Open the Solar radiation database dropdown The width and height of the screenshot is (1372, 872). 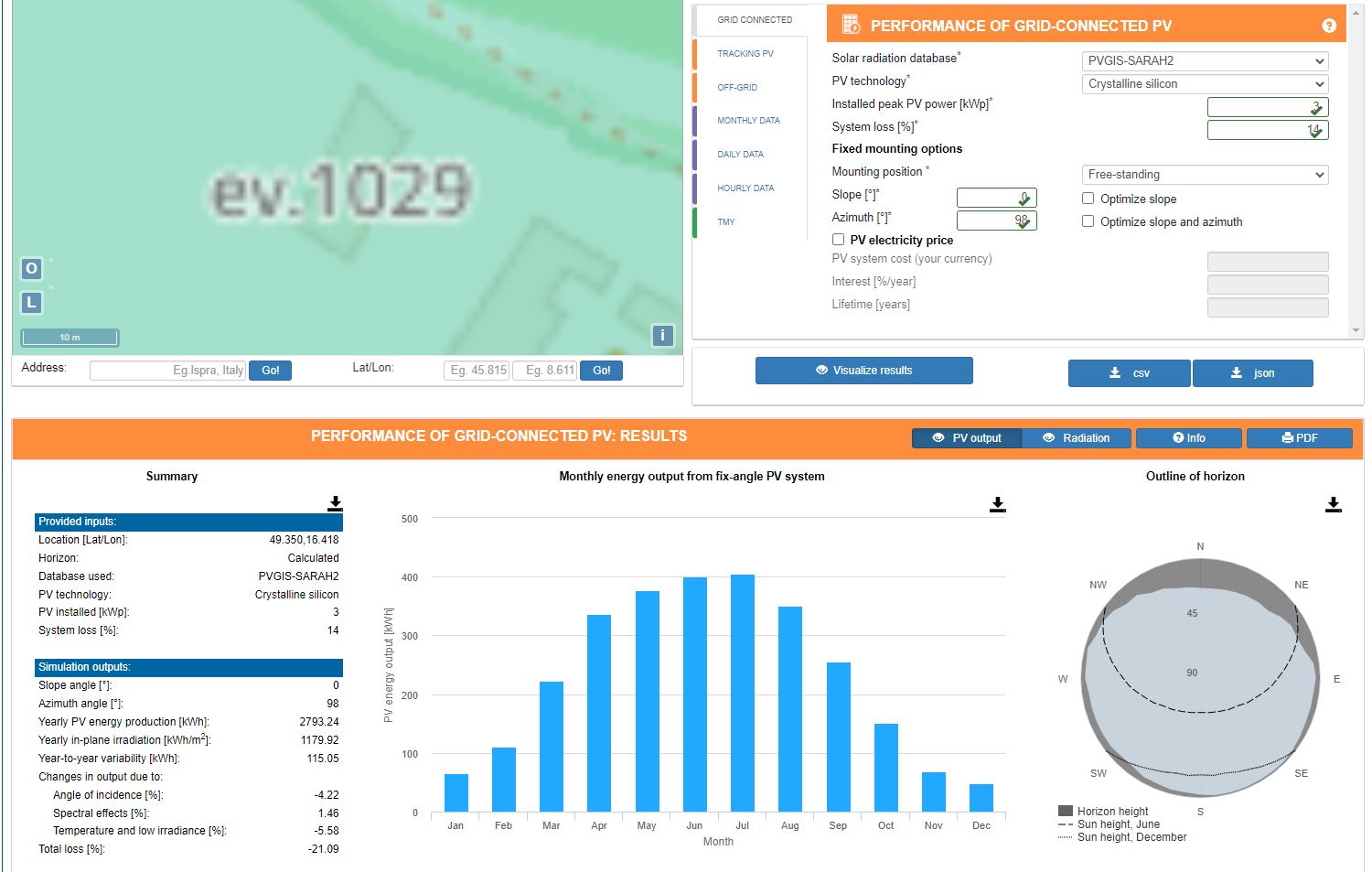click(1205, 61)
